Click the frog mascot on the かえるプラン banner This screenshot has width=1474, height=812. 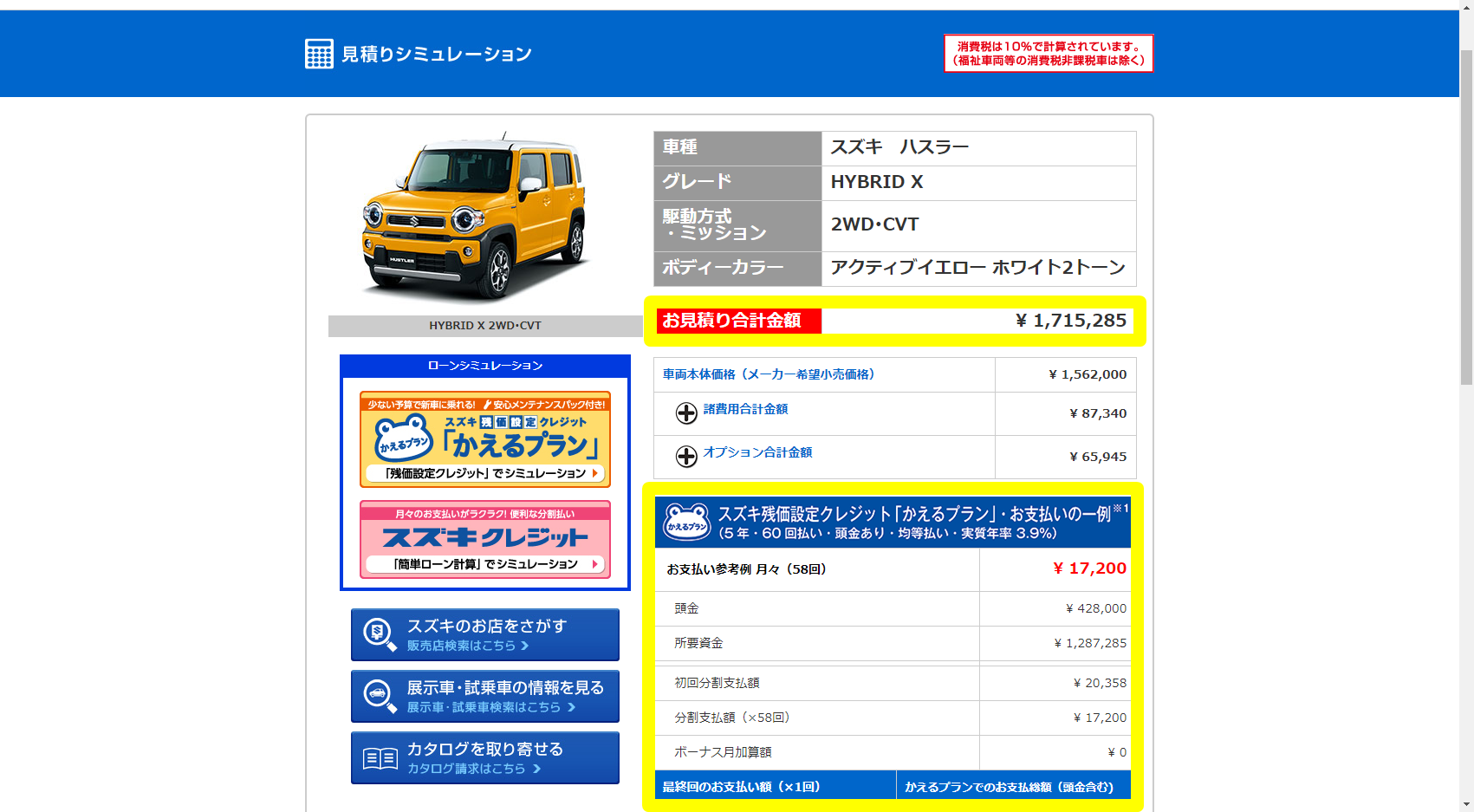coord(403,438)
